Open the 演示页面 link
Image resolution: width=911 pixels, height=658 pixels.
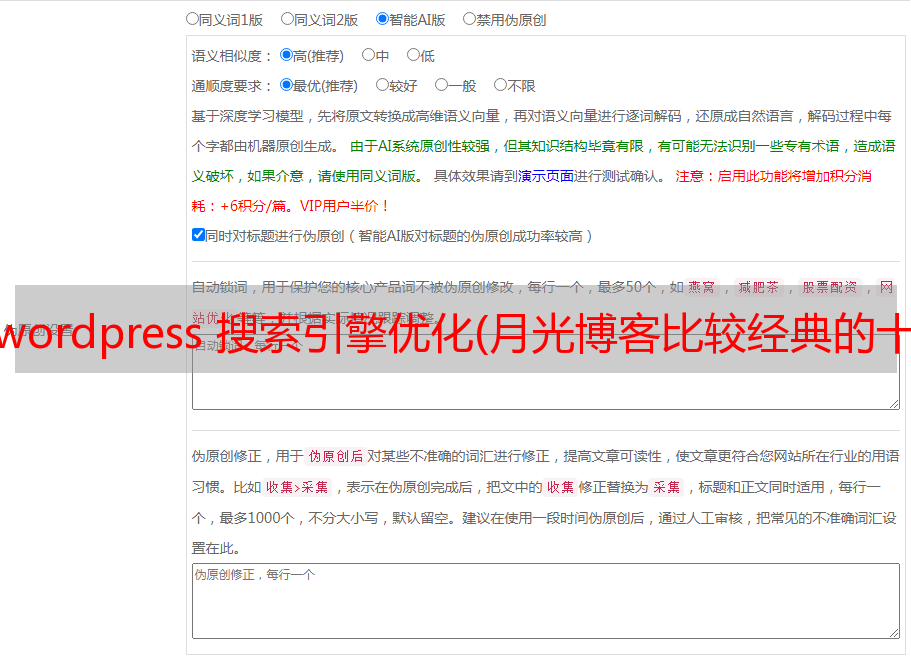click(545, 176)
